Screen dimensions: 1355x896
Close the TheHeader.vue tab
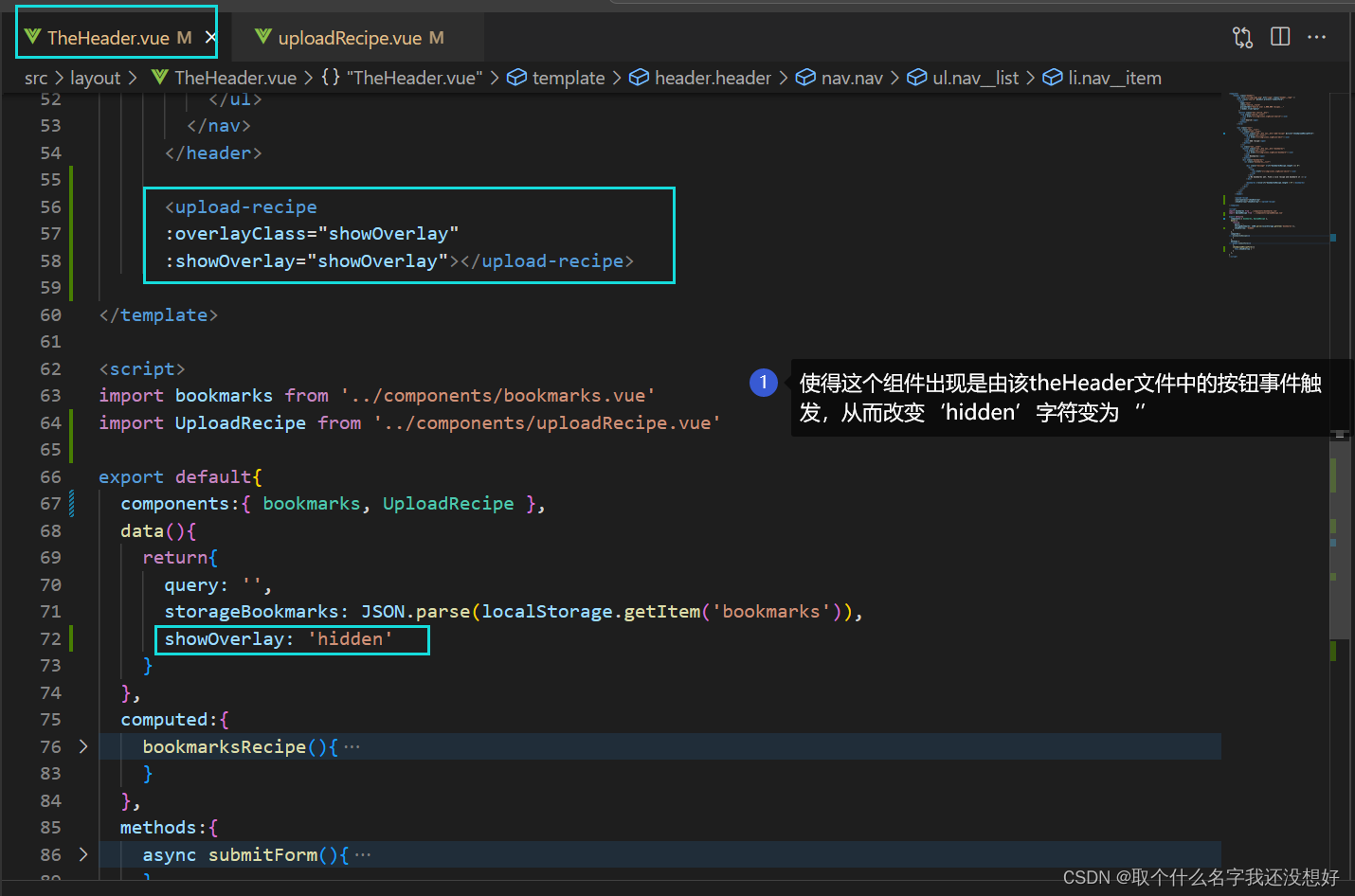point(210,38)
